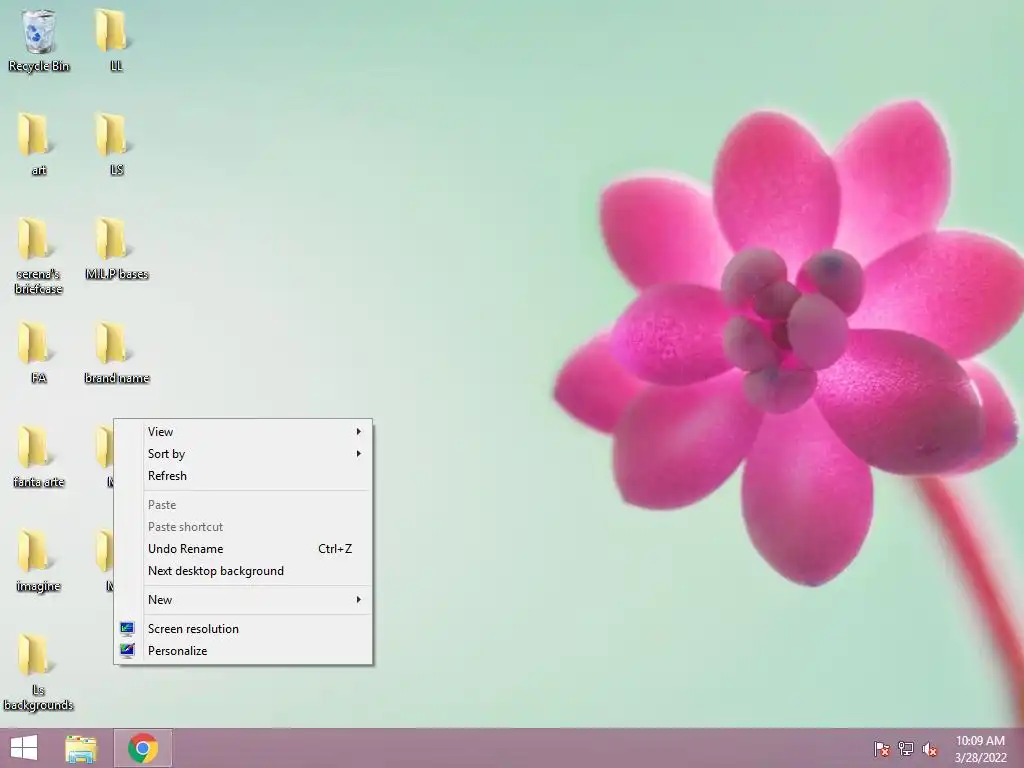Open the Windows Start button
Image resolution: width=1024 pixels, height=768 pixels.
point(24,748)
